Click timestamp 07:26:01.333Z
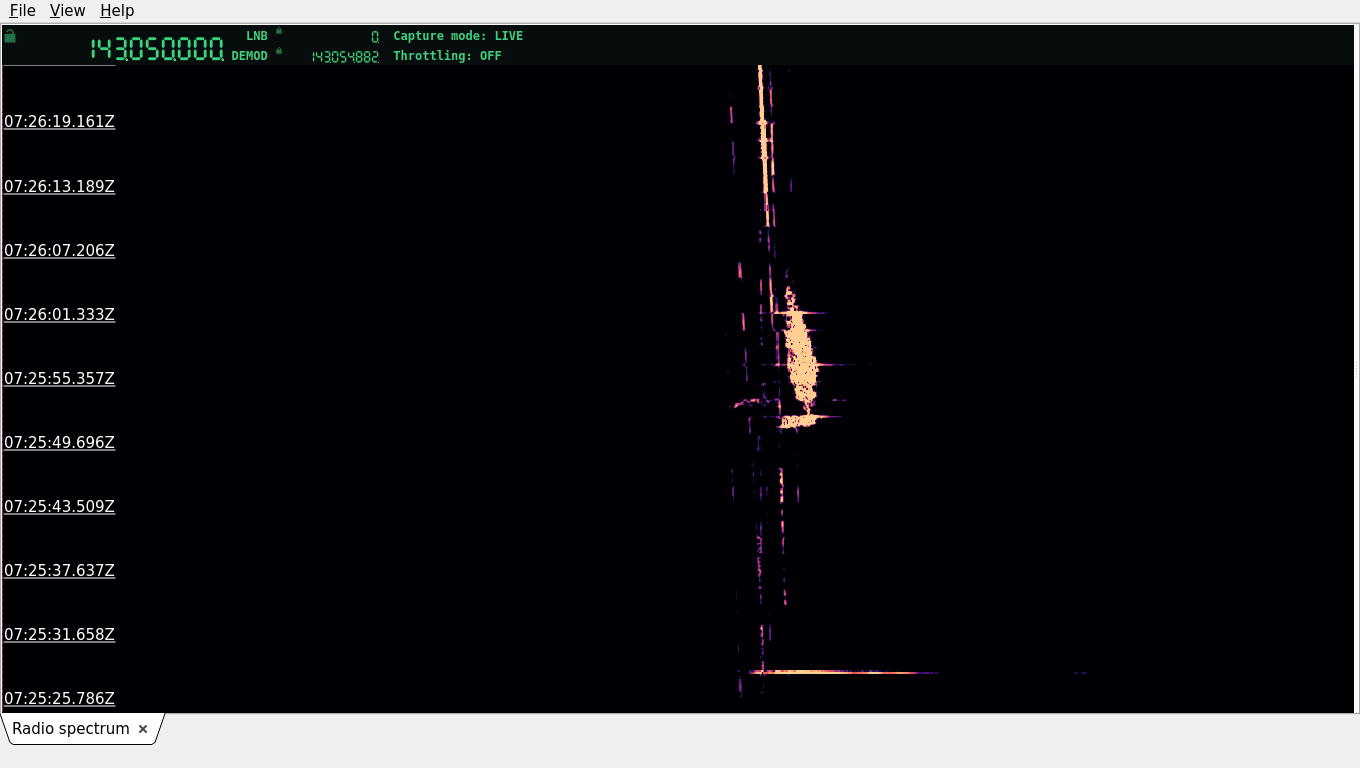 (x=59, y=314)
